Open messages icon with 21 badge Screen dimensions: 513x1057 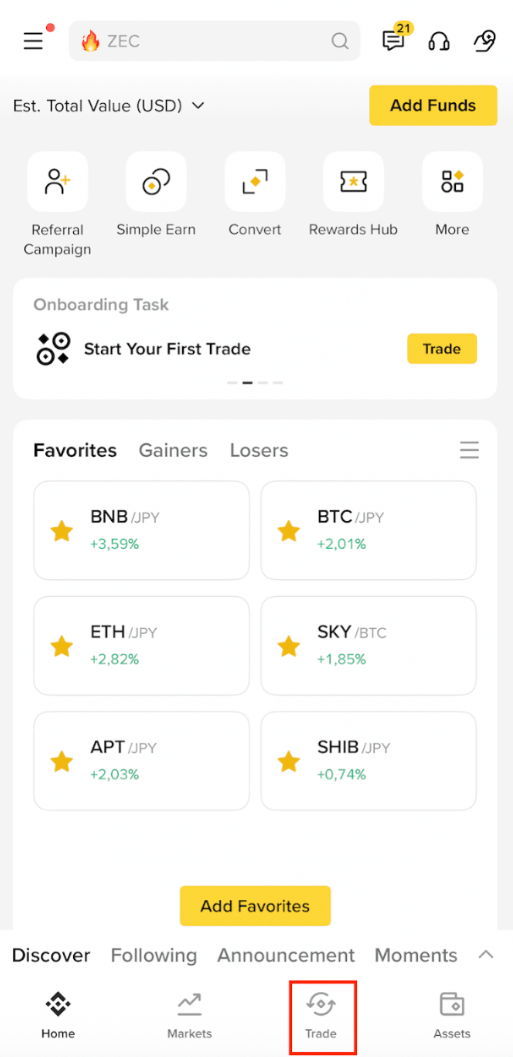click(394, 41)
